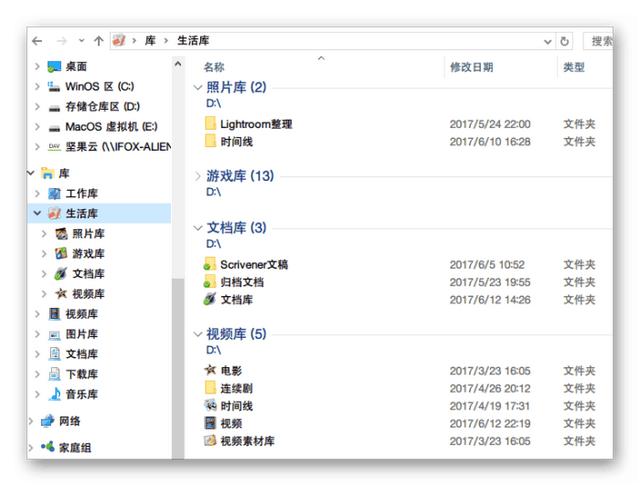The image size is (640, 486).
Task: Click 库 in the breadcrumb path
Action: pos(149,41)
